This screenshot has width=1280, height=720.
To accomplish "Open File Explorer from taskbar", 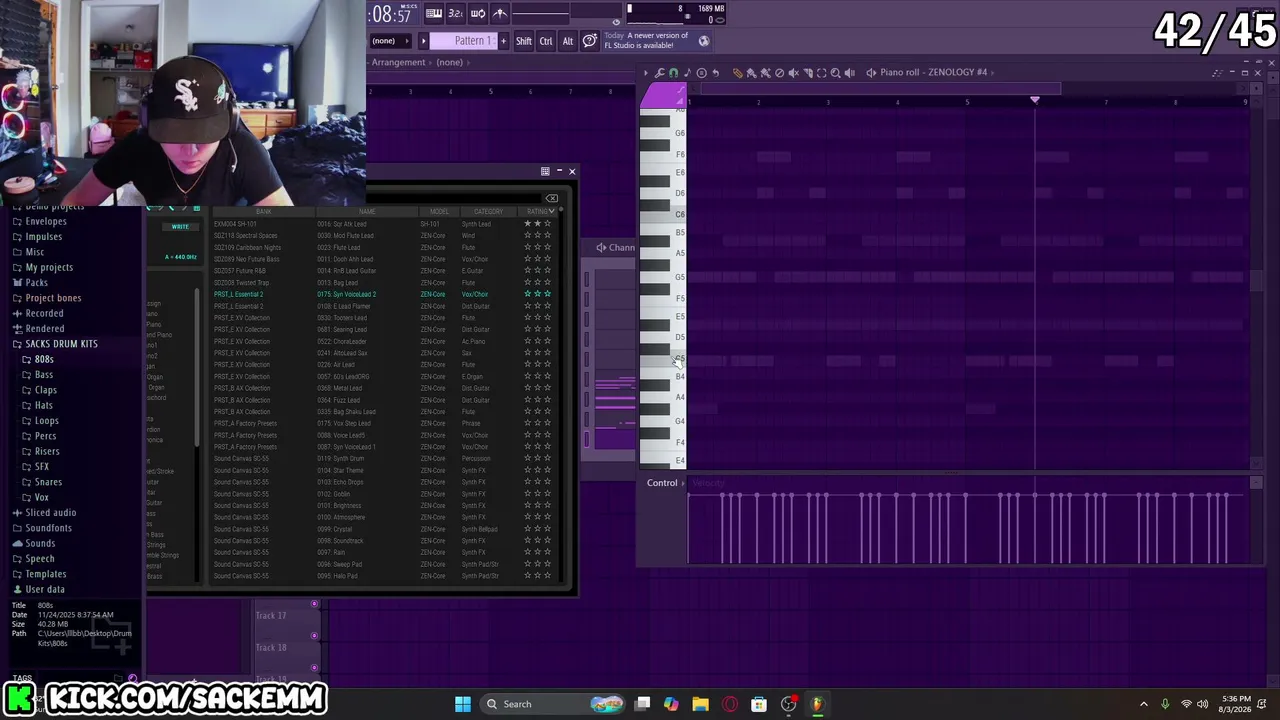I will pos(700,704).
